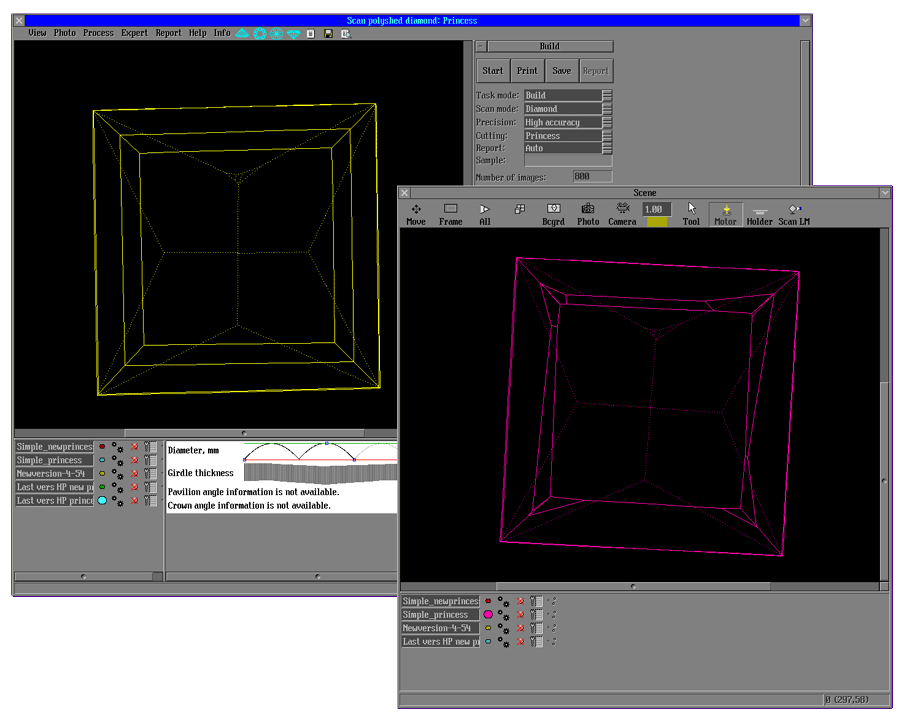
Task: Choose the Tool pointer icon
Action: coord(691,214)
